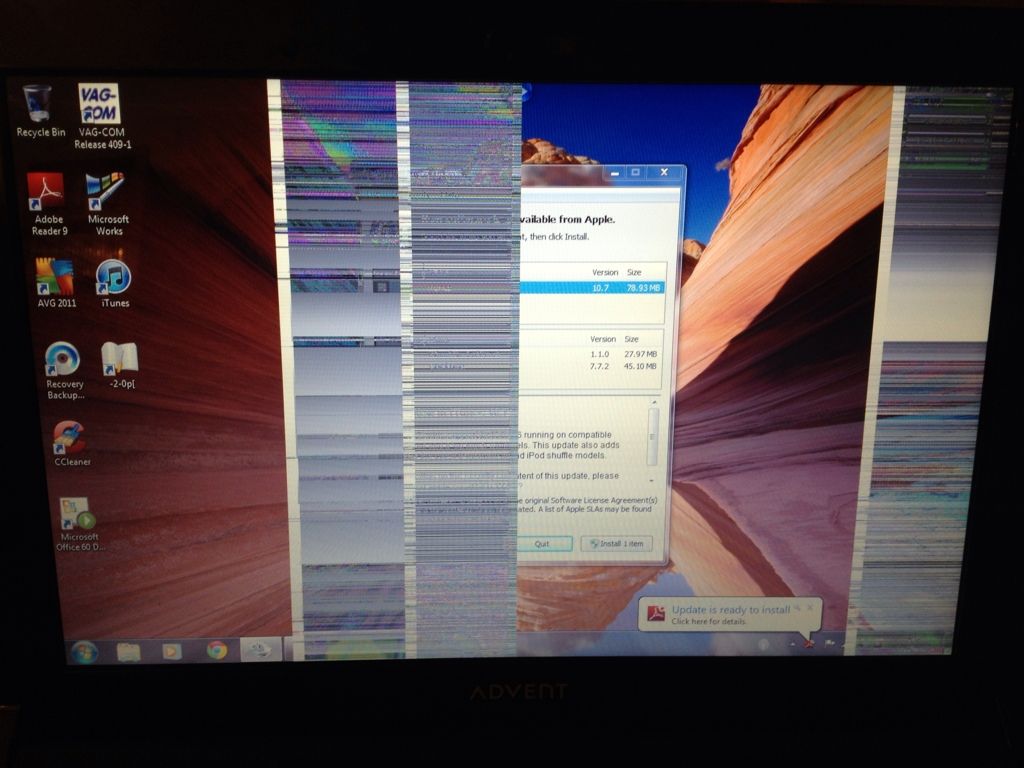This screenshot has width=1024, height=768.
Task: Launch Google Chrome from taskbar
Action: tap(217, 650)
